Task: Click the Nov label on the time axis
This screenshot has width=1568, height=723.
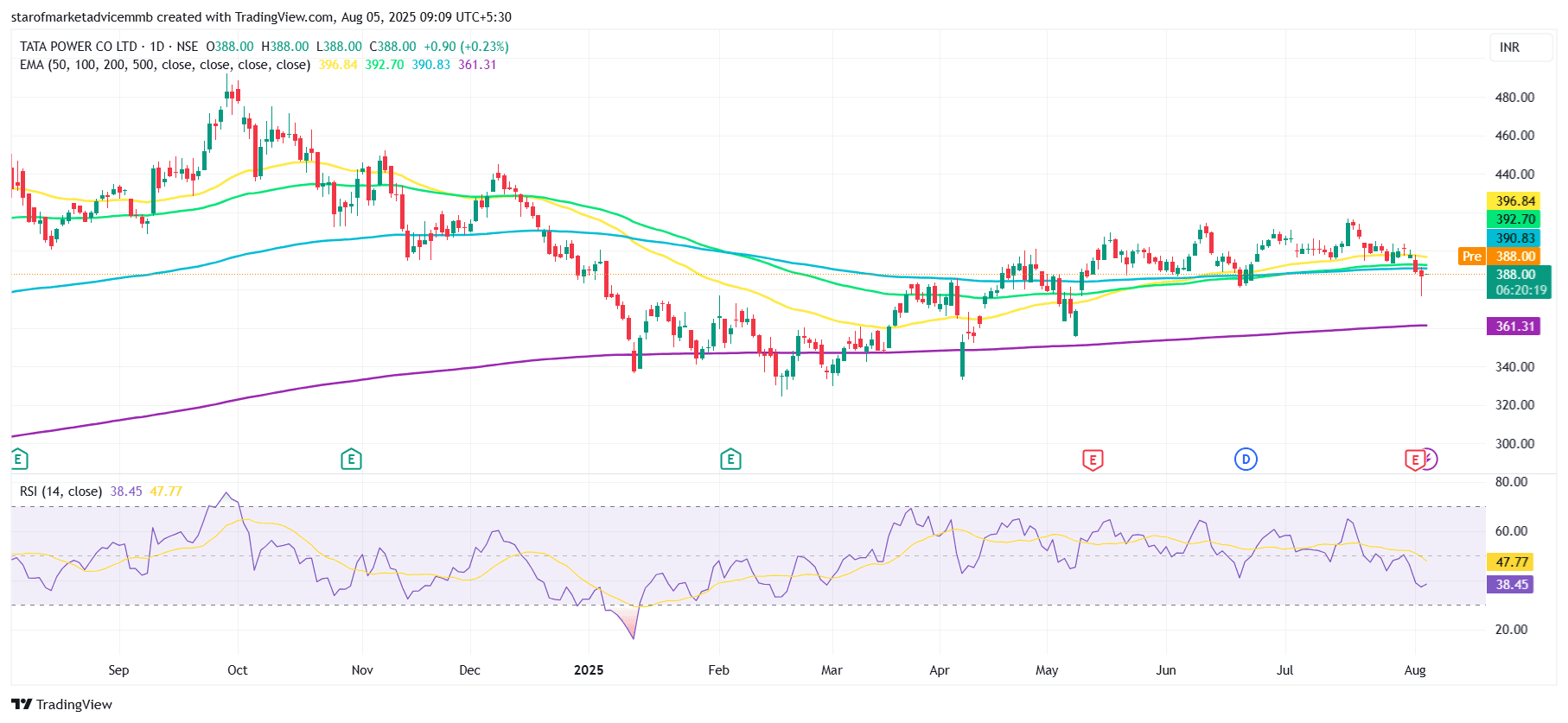Action: point(362,670)
